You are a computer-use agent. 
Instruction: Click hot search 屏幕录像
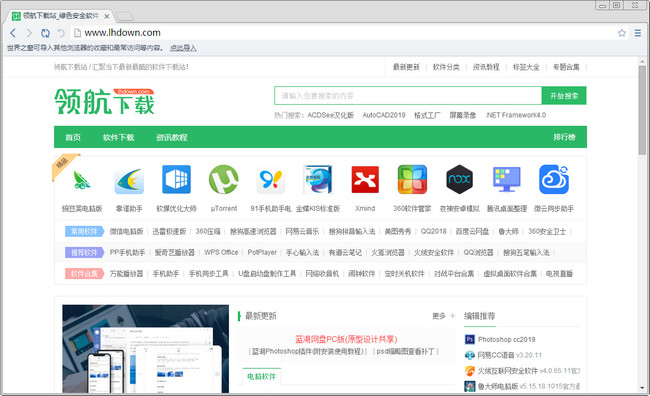tap(463, 115)
